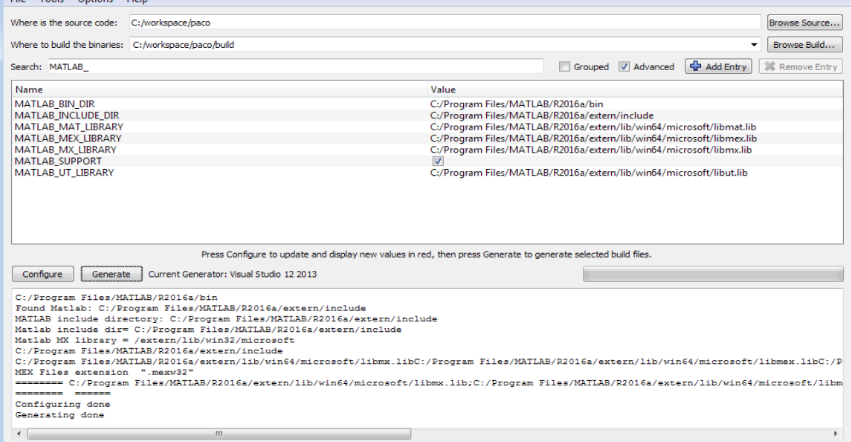Image resolution: width=851 pixels, height=442 pixels.
Task: Edit the libmat.lib path value
Action: pos(593,127)
